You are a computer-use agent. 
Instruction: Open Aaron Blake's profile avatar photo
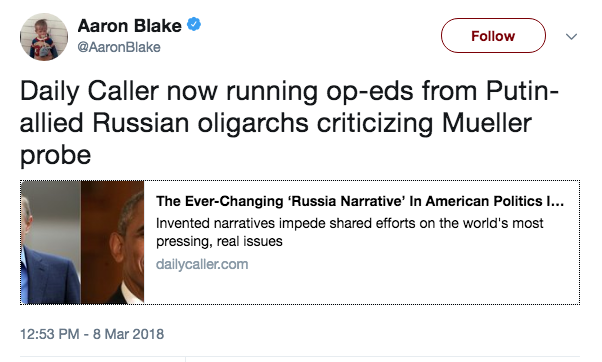pos(44,37)
